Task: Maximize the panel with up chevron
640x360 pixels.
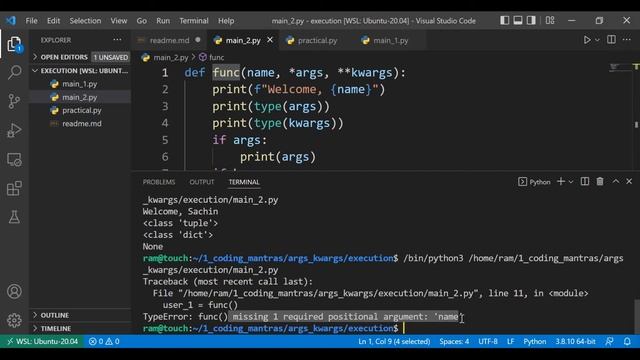Action: tap(616, 182)
